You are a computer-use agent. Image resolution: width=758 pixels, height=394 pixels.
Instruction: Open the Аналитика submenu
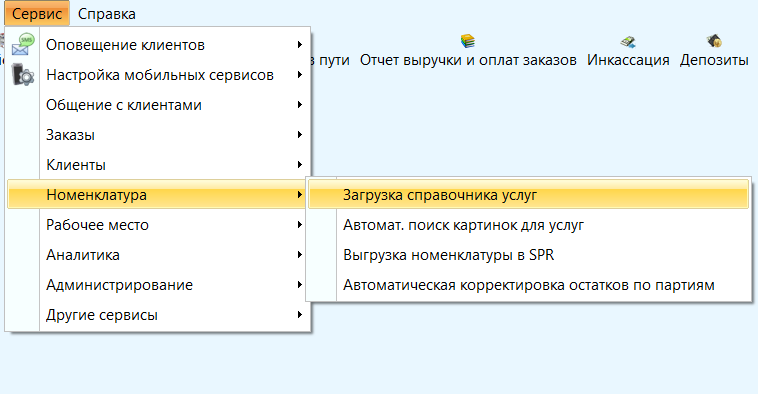[158, 255]
